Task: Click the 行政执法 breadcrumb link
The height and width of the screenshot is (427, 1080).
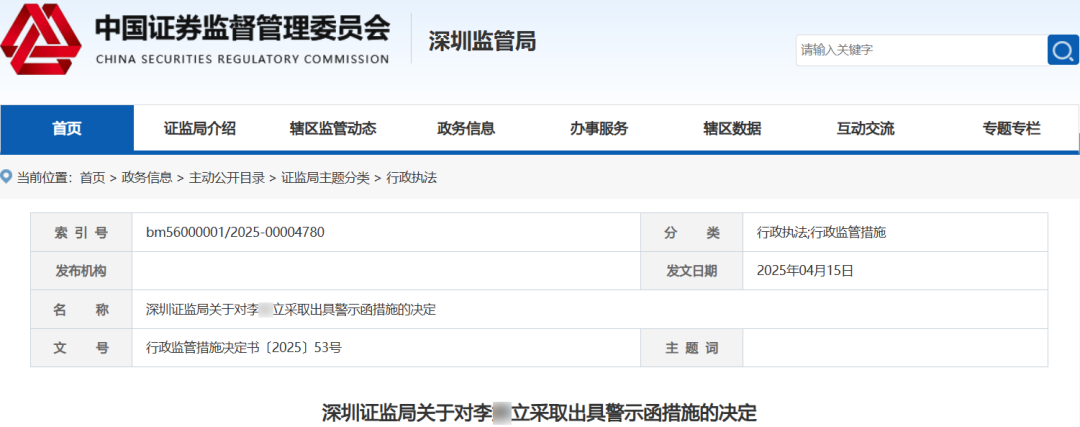Action: pyautogui.click(x=412, y=178)
